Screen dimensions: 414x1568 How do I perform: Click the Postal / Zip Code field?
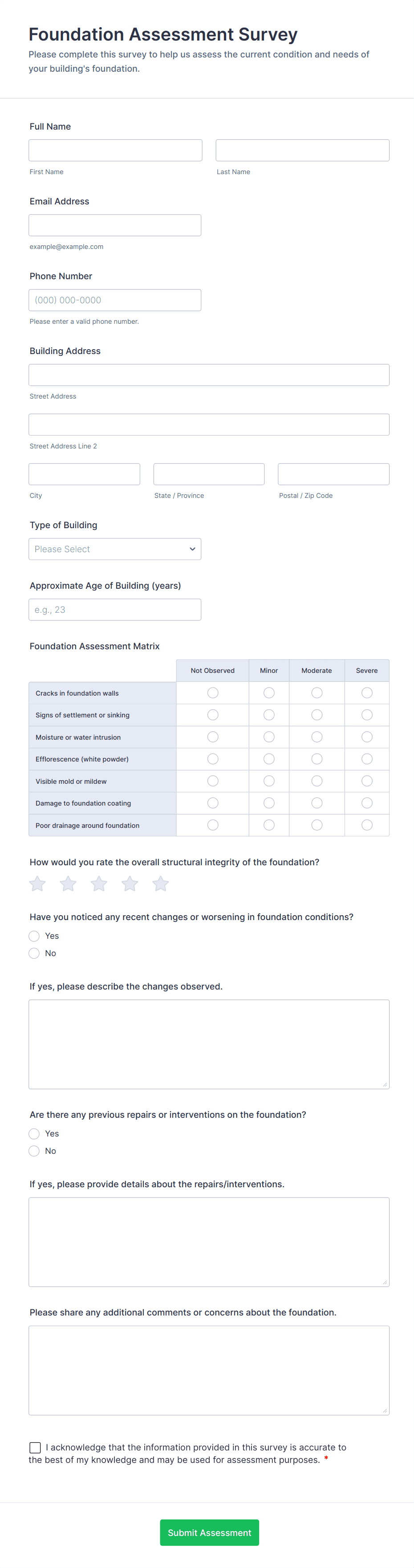coord(333,474)
